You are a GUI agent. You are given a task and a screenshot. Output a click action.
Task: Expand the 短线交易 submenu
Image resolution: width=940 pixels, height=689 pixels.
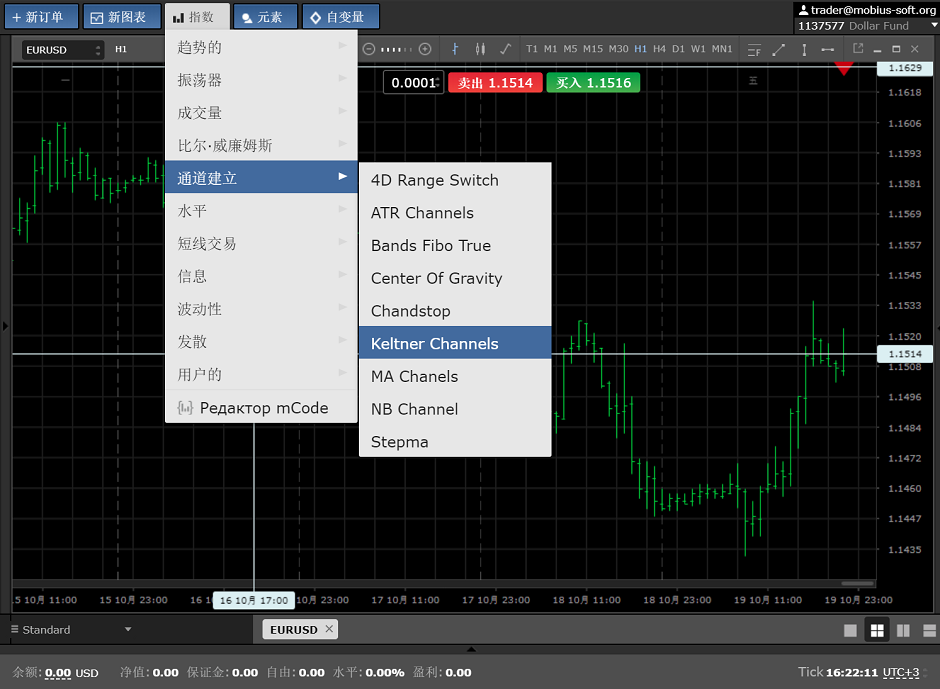pos(261,243)
